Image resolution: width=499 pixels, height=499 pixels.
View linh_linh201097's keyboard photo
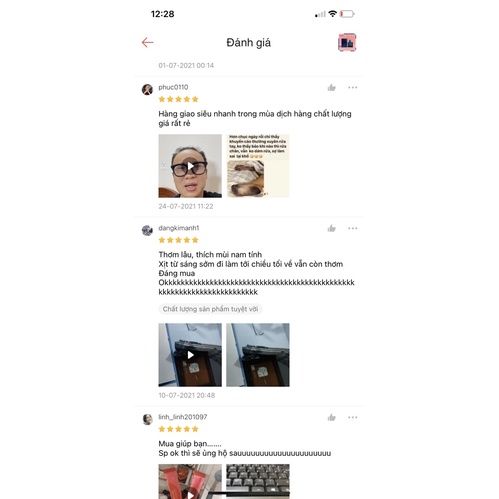point(258,481)
